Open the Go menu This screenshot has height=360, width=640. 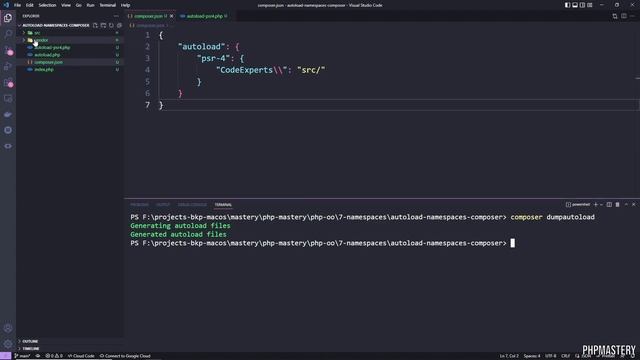pyautogui.click(x=78, y=5)
